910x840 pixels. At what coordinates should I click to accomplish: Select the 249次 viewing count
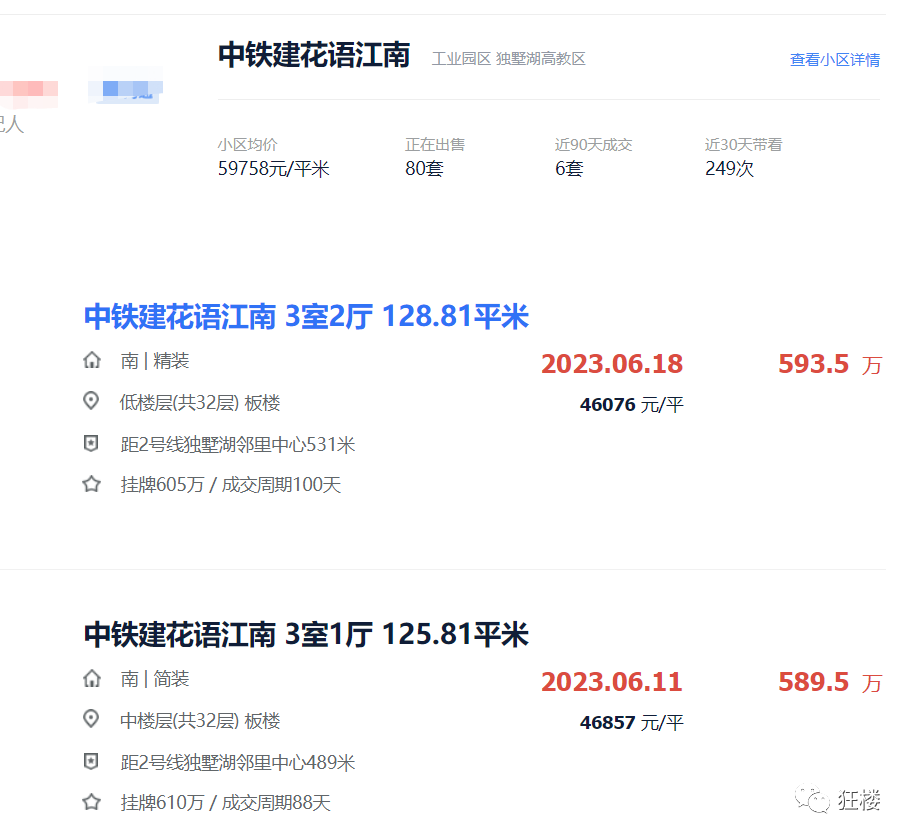pyautogui.click(x=729, y=169)
